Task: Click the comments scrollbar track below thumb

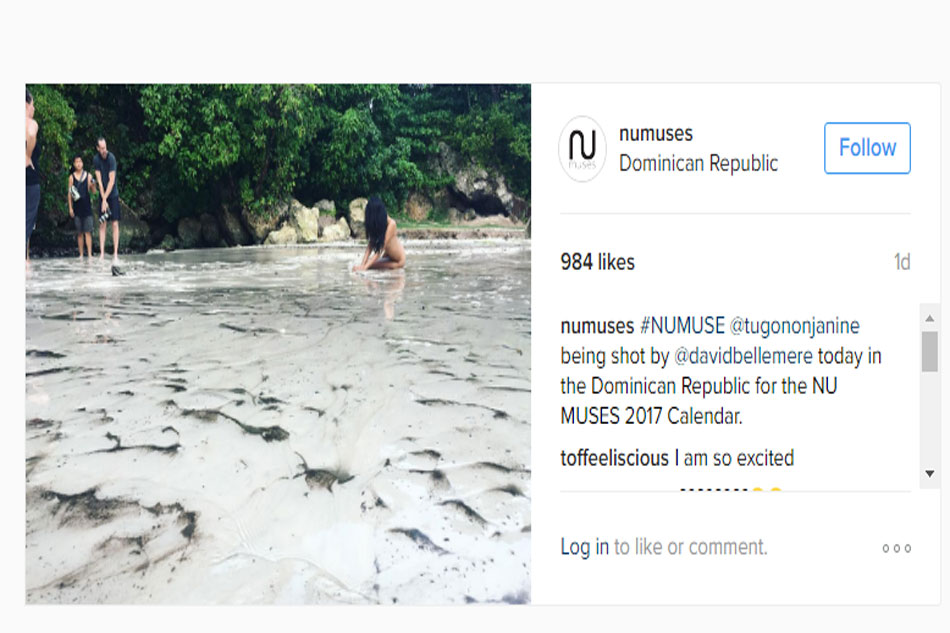Action: 929,418
